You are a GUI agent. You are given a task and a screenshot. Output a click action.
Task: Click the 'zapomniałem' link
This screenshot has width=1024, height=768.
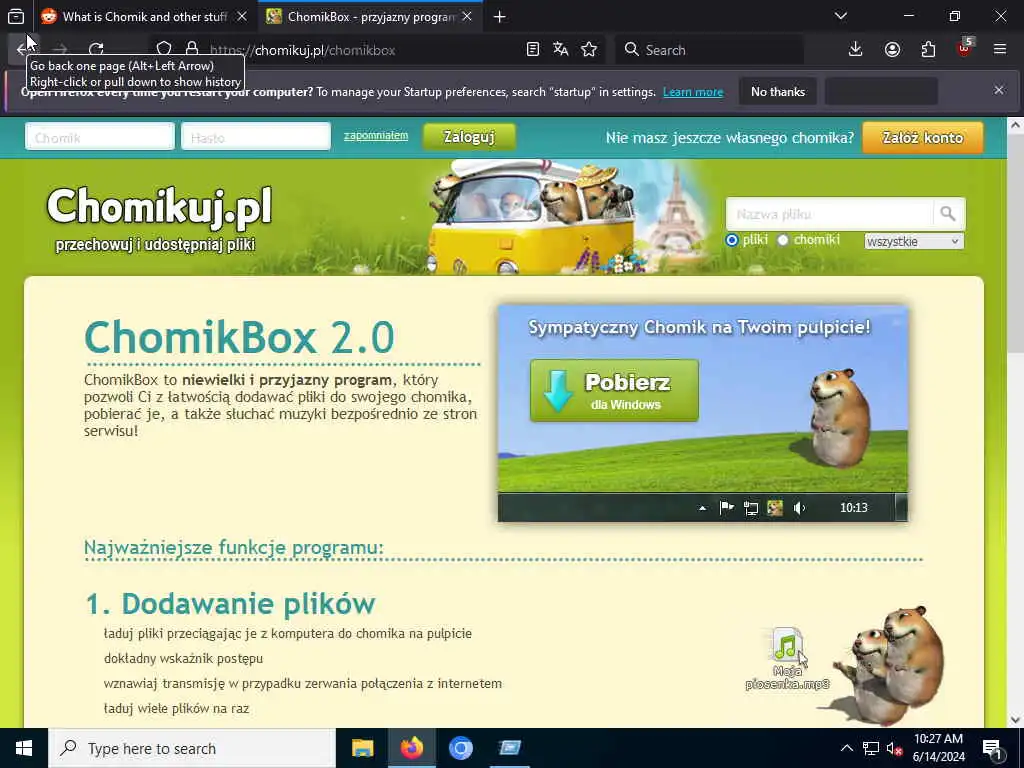click(376, 135)
